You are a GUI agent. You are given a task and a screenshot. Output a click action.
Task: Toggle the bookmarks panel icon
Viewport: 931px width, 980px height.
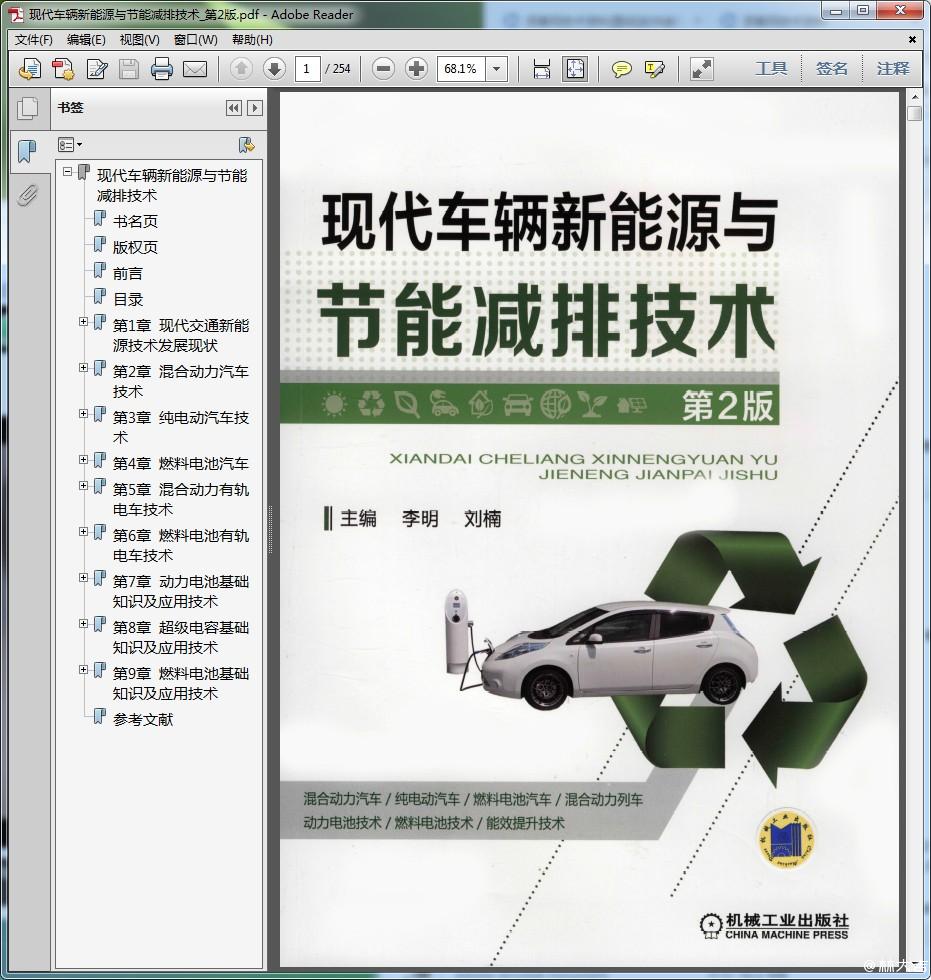tap(27, 151)
